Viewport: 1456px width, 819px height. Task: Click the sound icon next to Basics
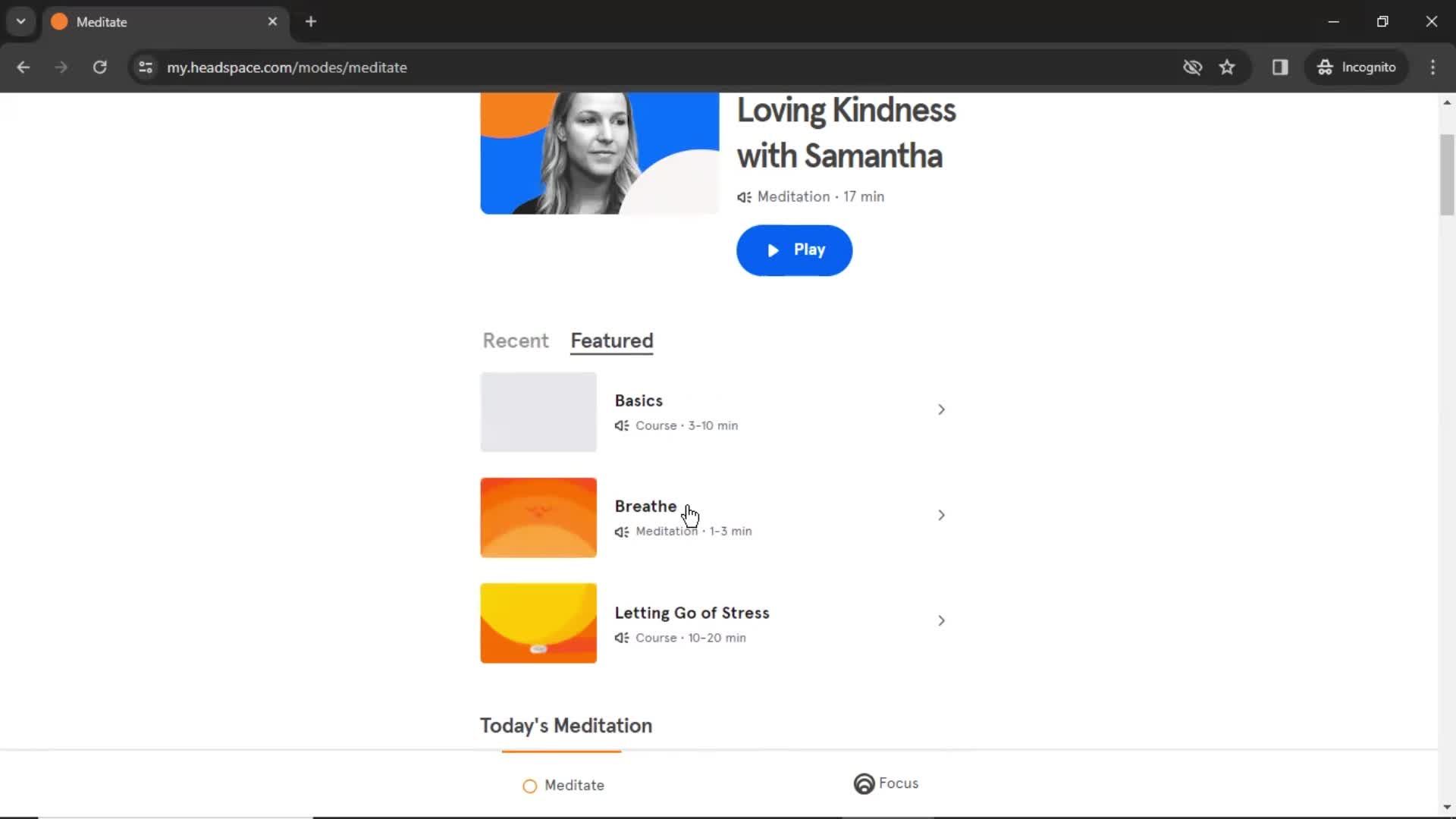pos(621,425)
